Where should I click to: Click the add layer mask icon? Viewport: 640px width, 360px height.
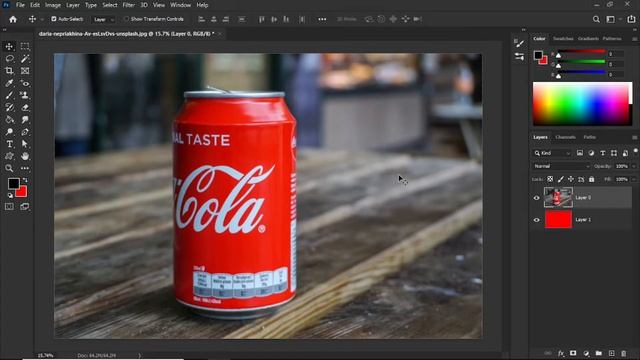coord(573,353)
